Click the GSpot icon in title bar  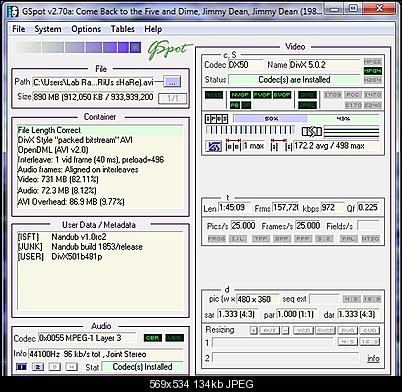(13, 11)
